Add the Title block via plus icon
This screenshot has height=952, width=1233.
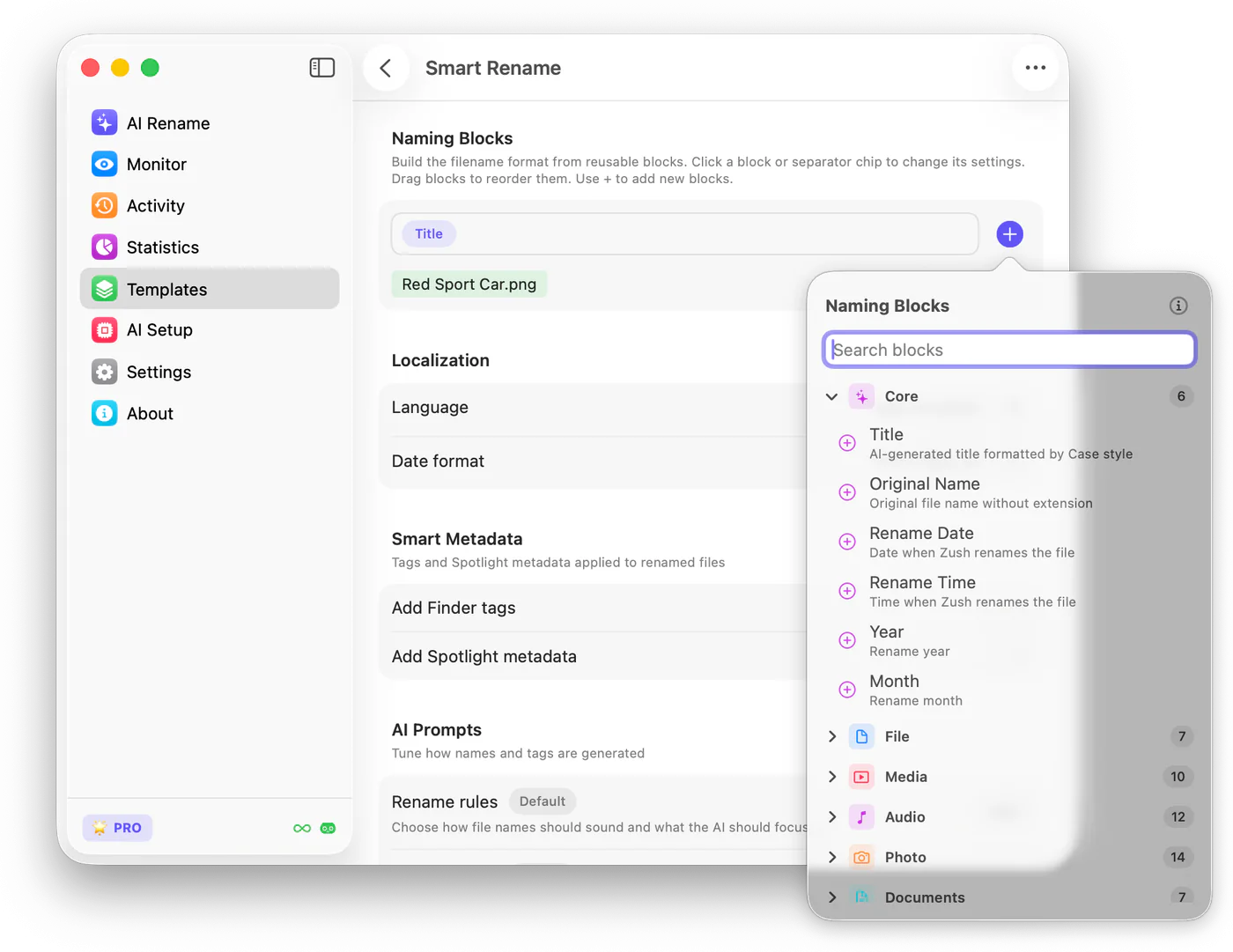(x=847, y=443)
